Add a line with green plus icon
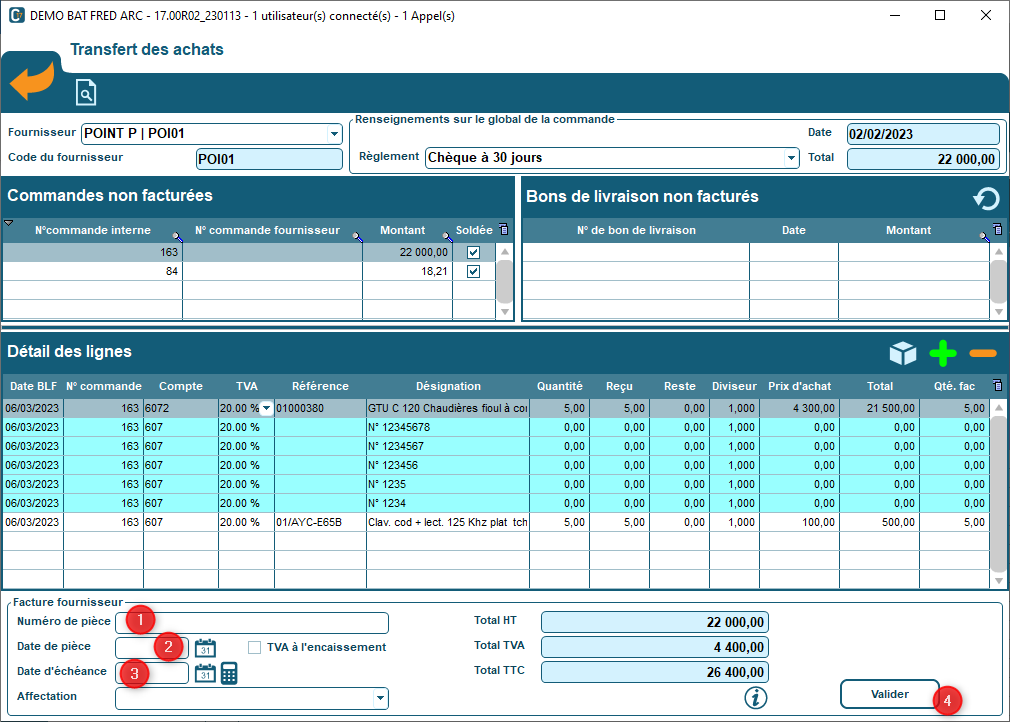 [942, 353]
